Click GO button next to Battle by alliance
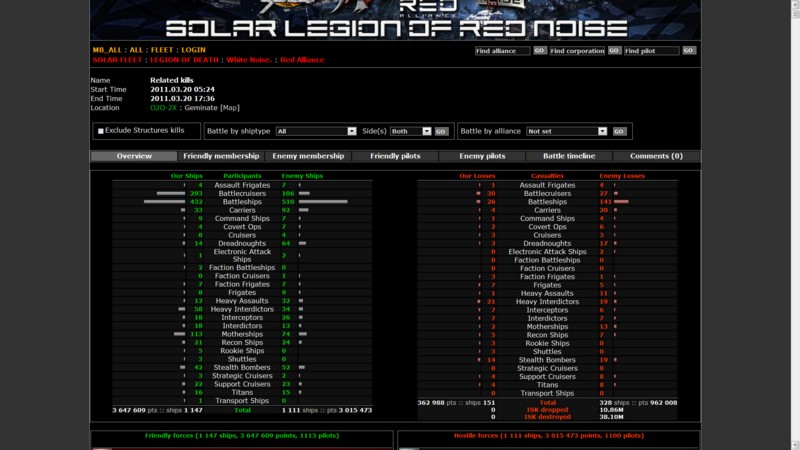Viewport: 800px width, 450px height. [x=619, y=131]
